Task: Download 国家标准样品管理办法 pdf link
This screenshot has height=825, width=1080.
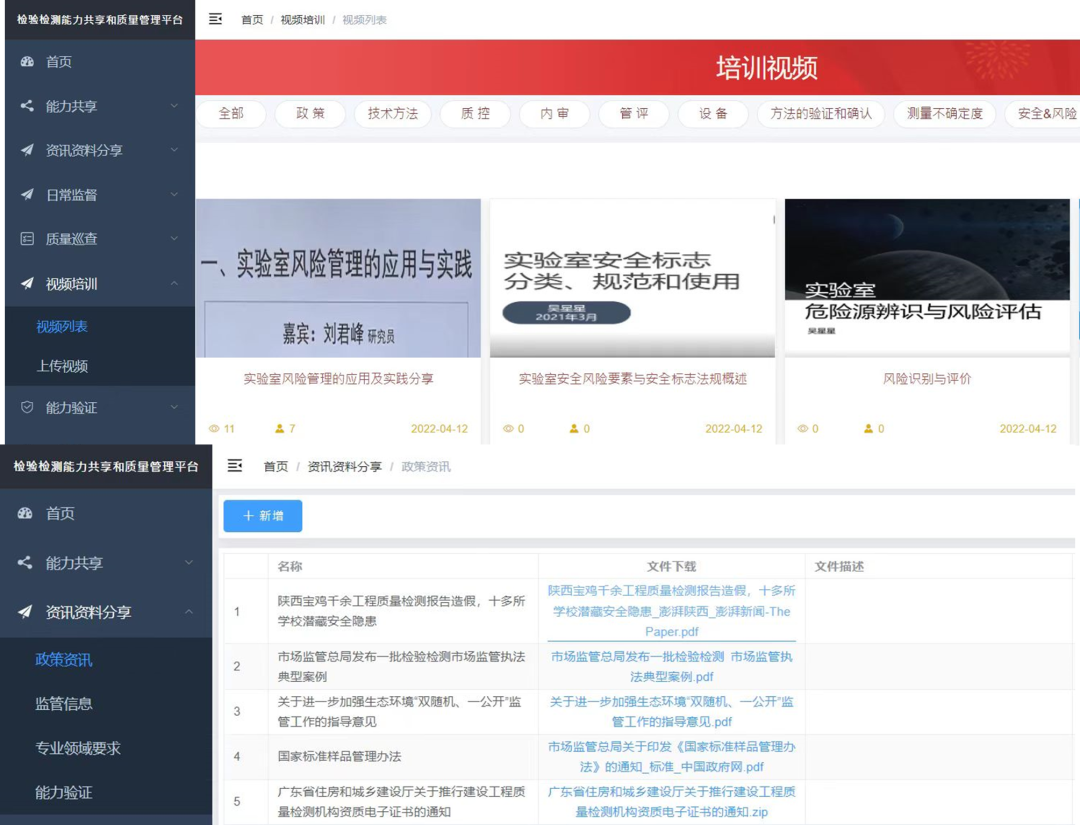Action: click(672, 756)
